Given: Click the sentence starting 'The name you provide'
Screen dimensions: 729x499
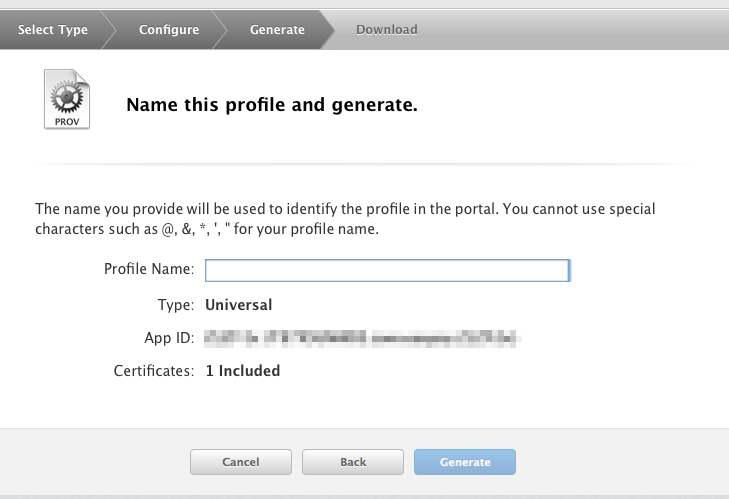Looking at the screenshot, I should tap(280, 210).
